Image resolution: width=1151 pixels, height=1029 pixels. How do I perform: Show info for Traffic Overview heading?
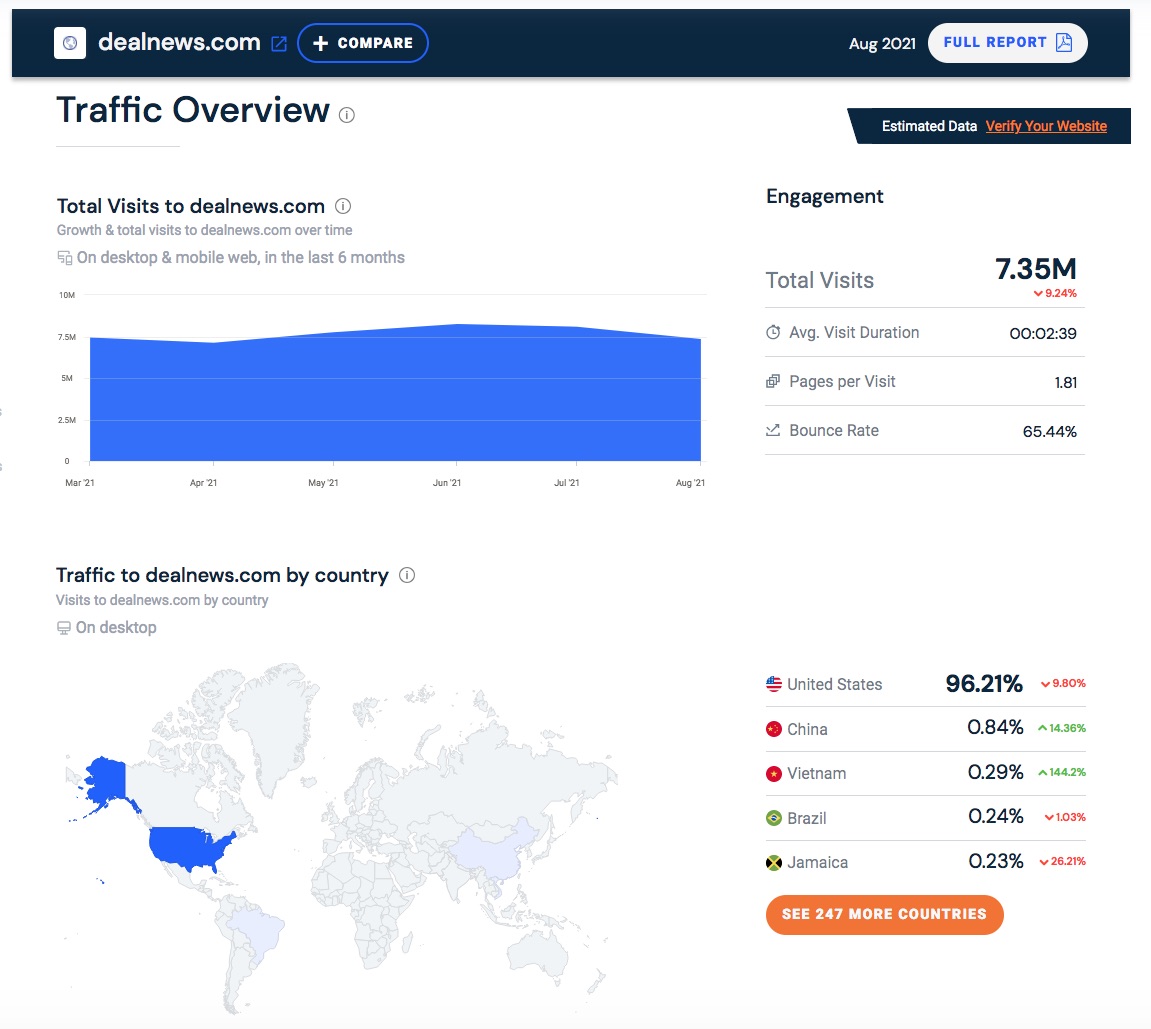pos(346,114)
